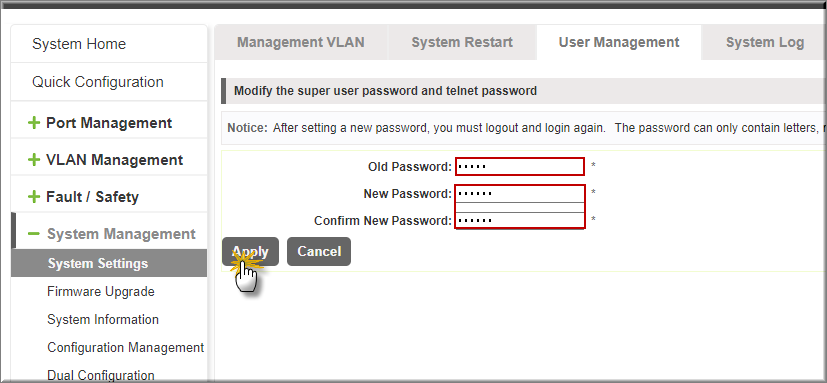Viewport: 827px width, 383px height.
Task: Expand Port Management with plus icon
Action: (34, 123)
